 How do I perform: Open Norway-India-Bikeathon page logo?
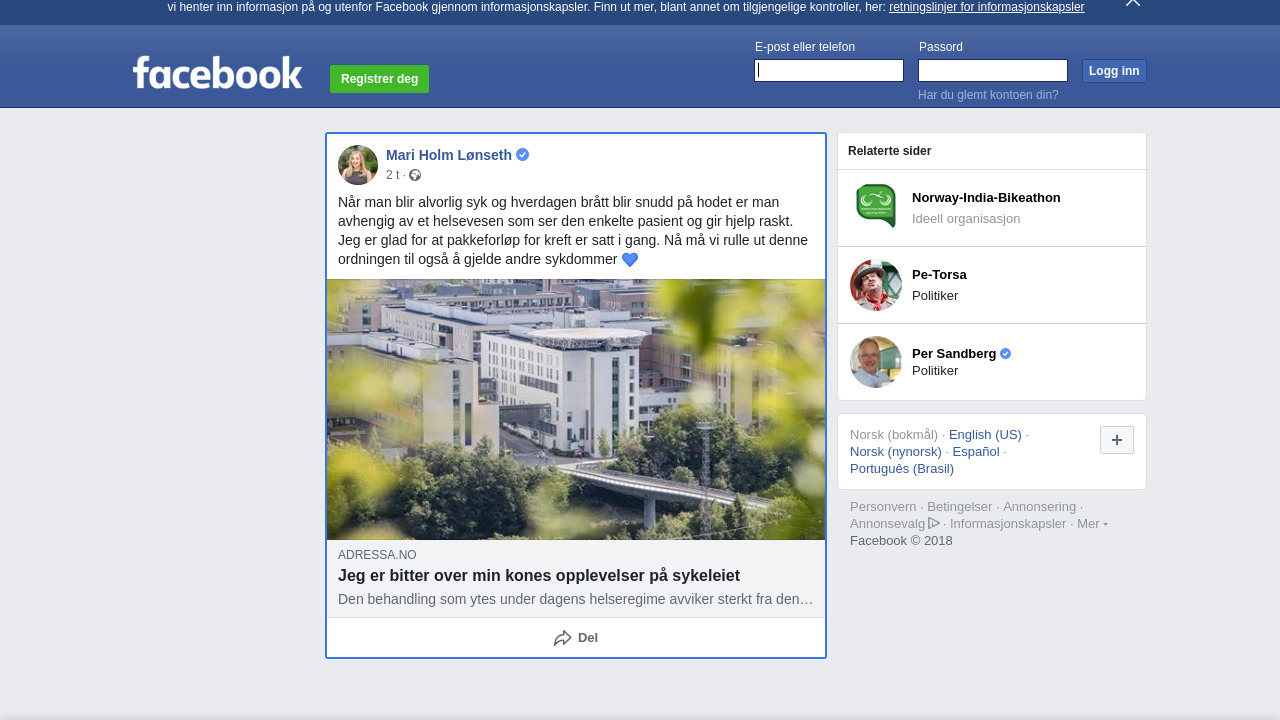[x=876, y=207]
